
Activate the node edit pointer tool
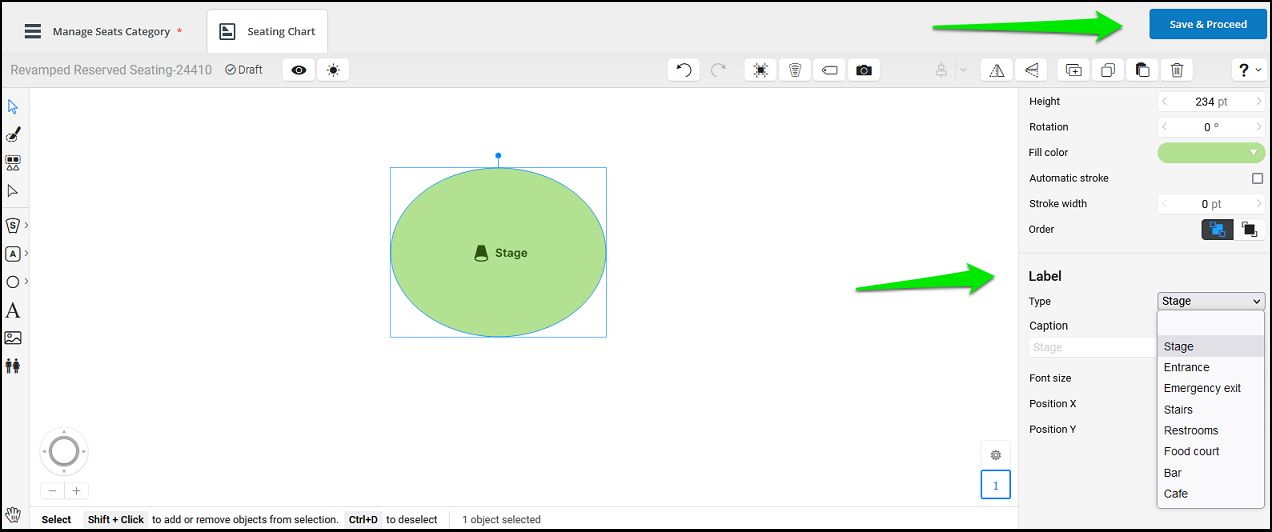[x=13, y=190]
